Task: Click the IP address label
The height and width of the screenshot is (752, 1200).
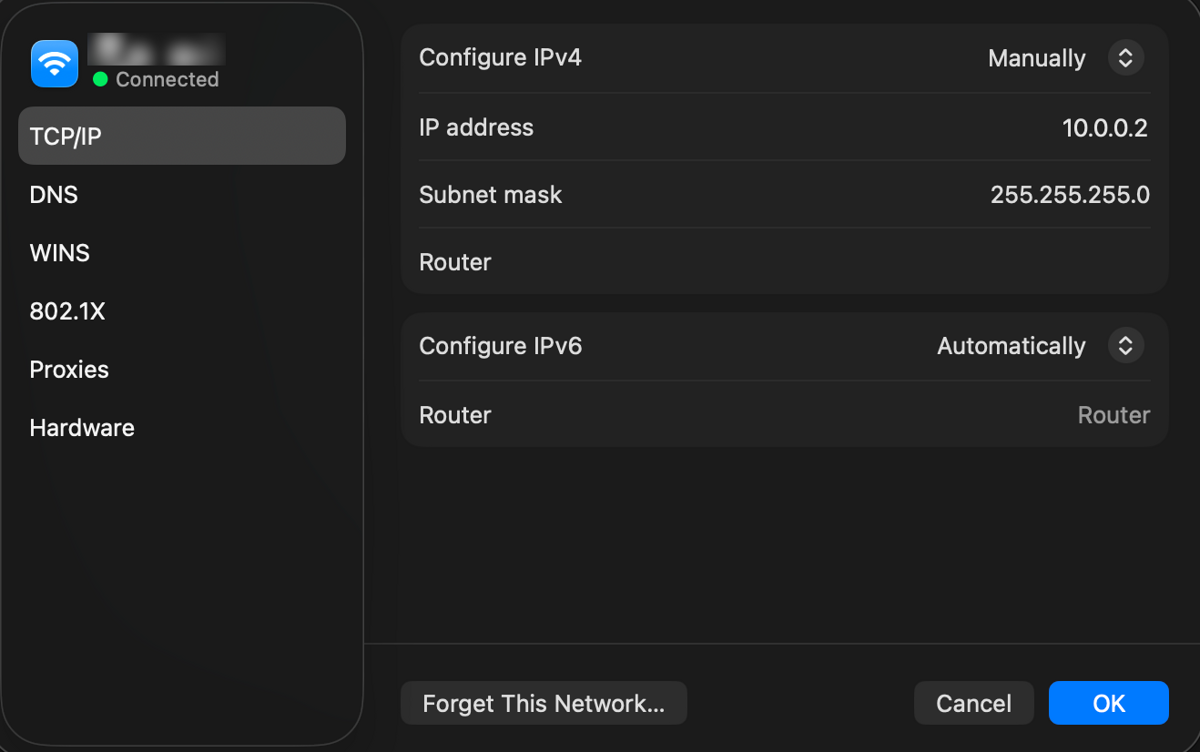Action: (476, 128)
